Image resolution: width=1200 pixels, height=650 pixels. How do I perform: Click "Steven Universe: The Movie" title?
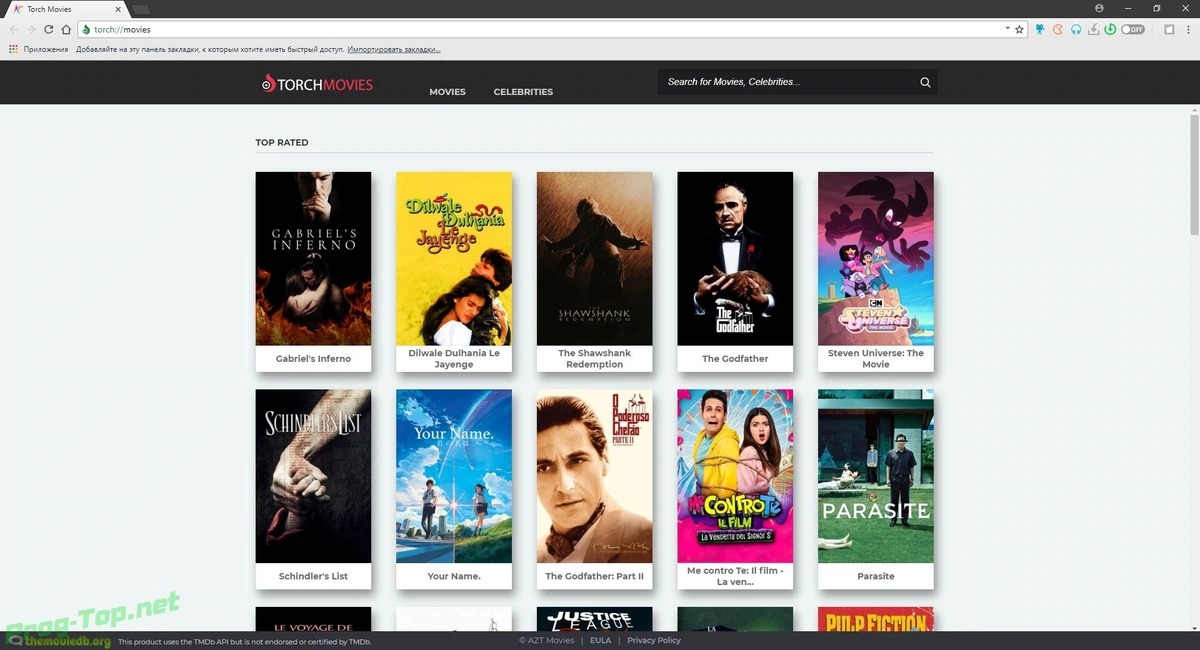coord(876,359)
